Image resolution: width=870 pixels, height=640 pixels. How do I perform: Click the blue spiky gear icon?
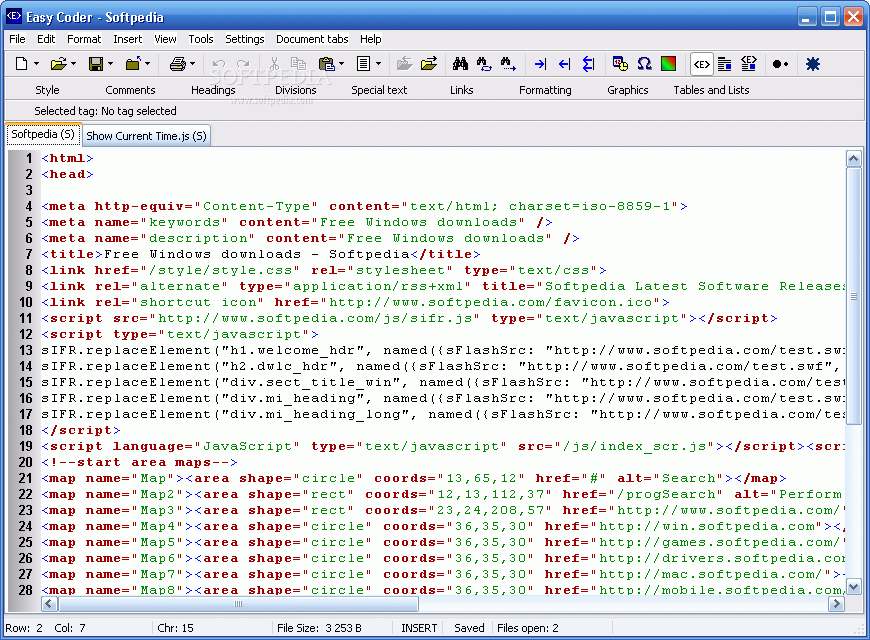(x=813, y=64)
